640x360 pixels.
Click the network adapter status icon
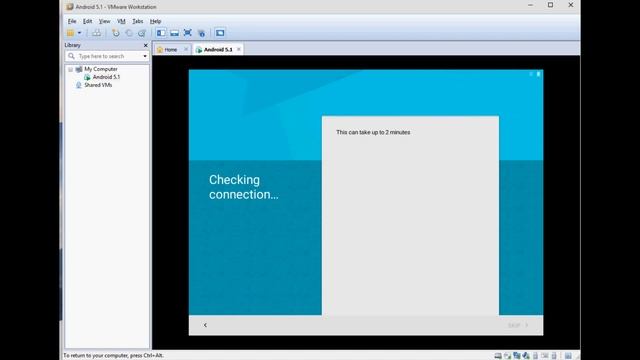[517, 356]
